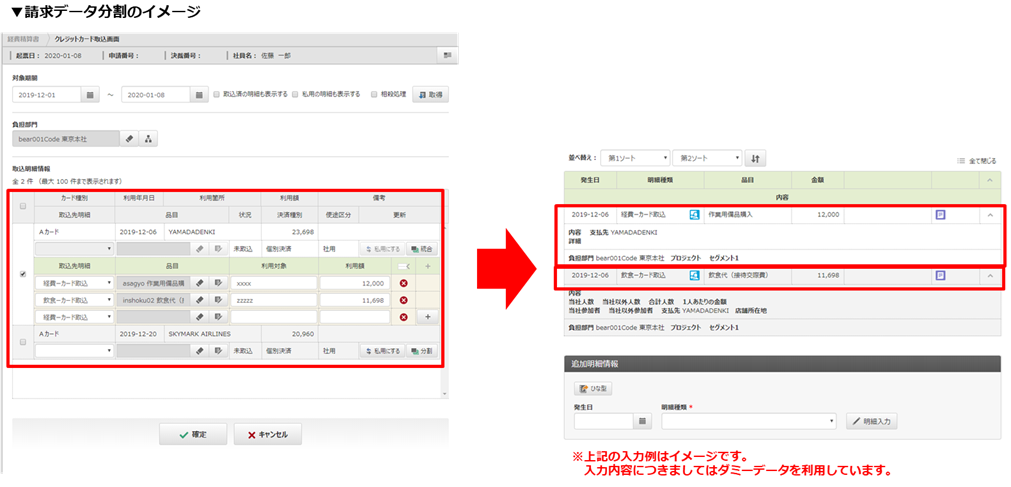1011x487 pixels.
Task: Open organization tree icon beside department field
Action: (x=148, y=139)
